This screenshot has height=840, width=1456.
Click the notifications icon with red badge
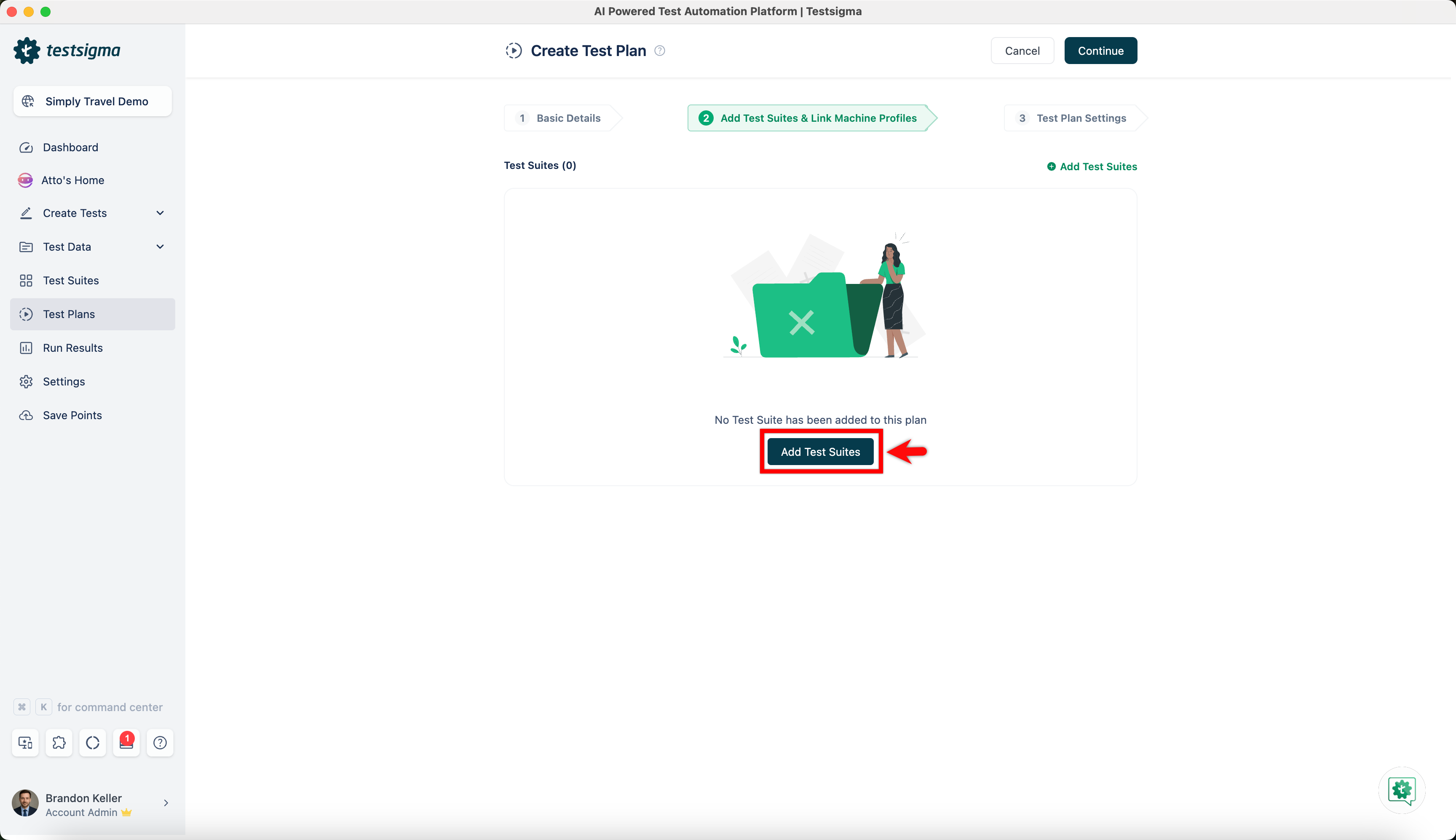126,743
